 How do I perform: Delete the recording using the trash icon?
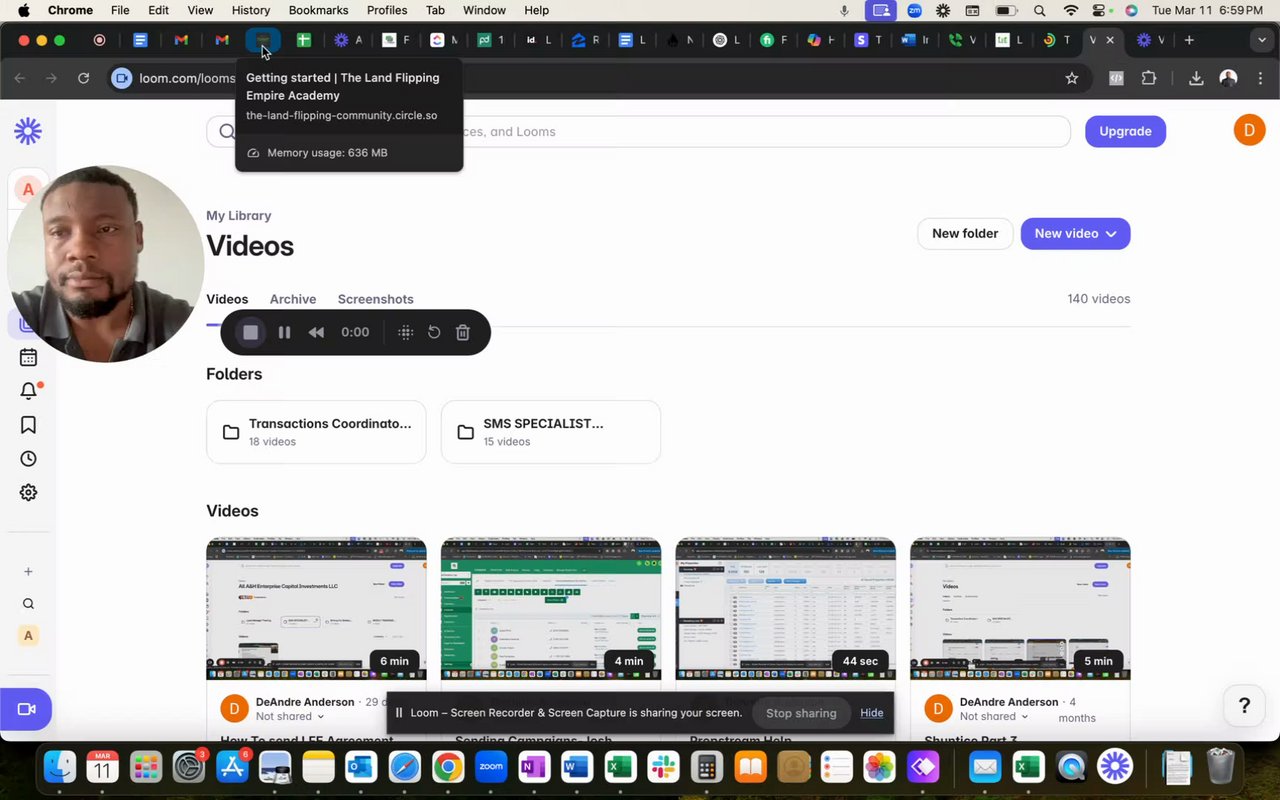pos(463,332)
